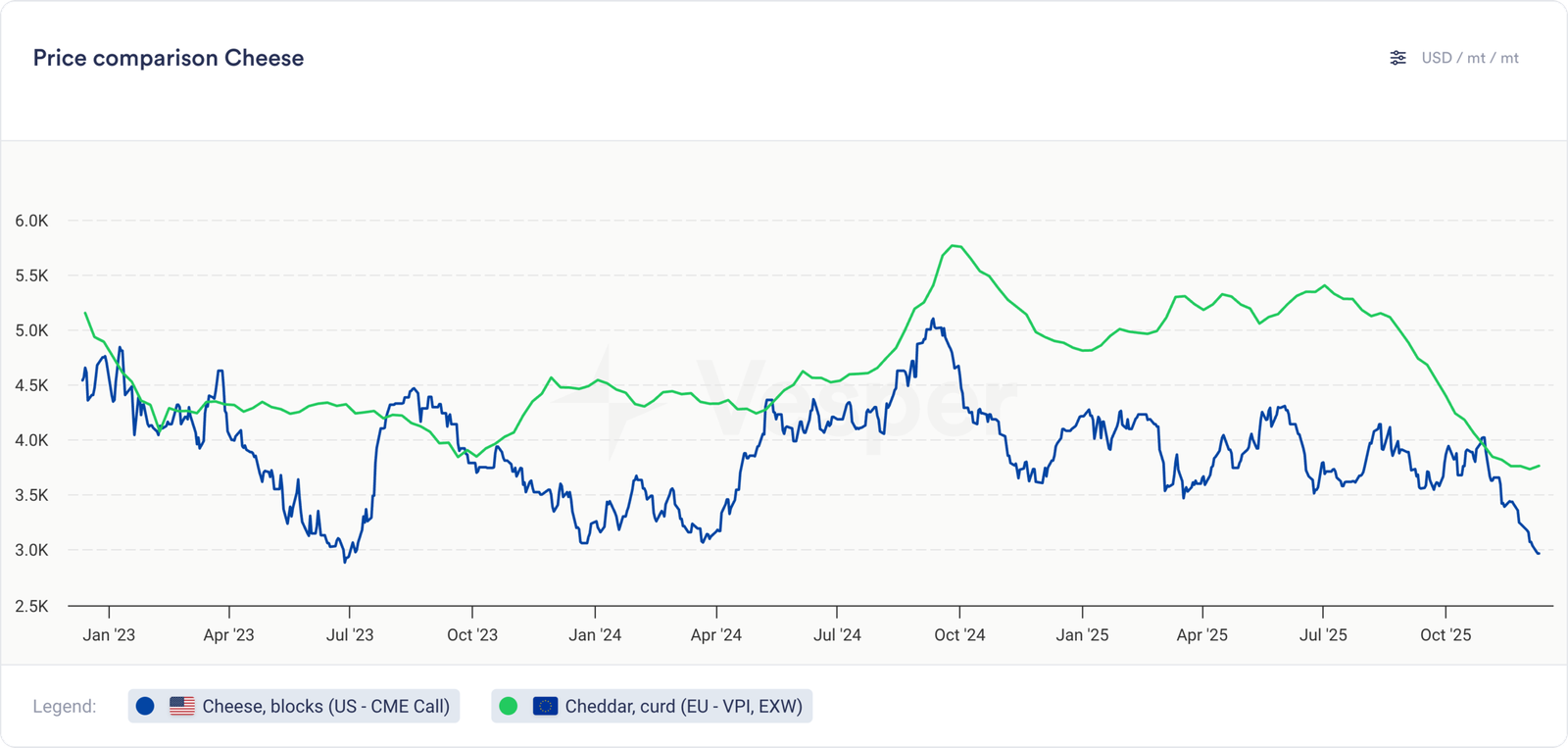Click the unit settings sliders icon
Image resolution: width=1568 pixels, height=748 pixels.
point(1397,58)
